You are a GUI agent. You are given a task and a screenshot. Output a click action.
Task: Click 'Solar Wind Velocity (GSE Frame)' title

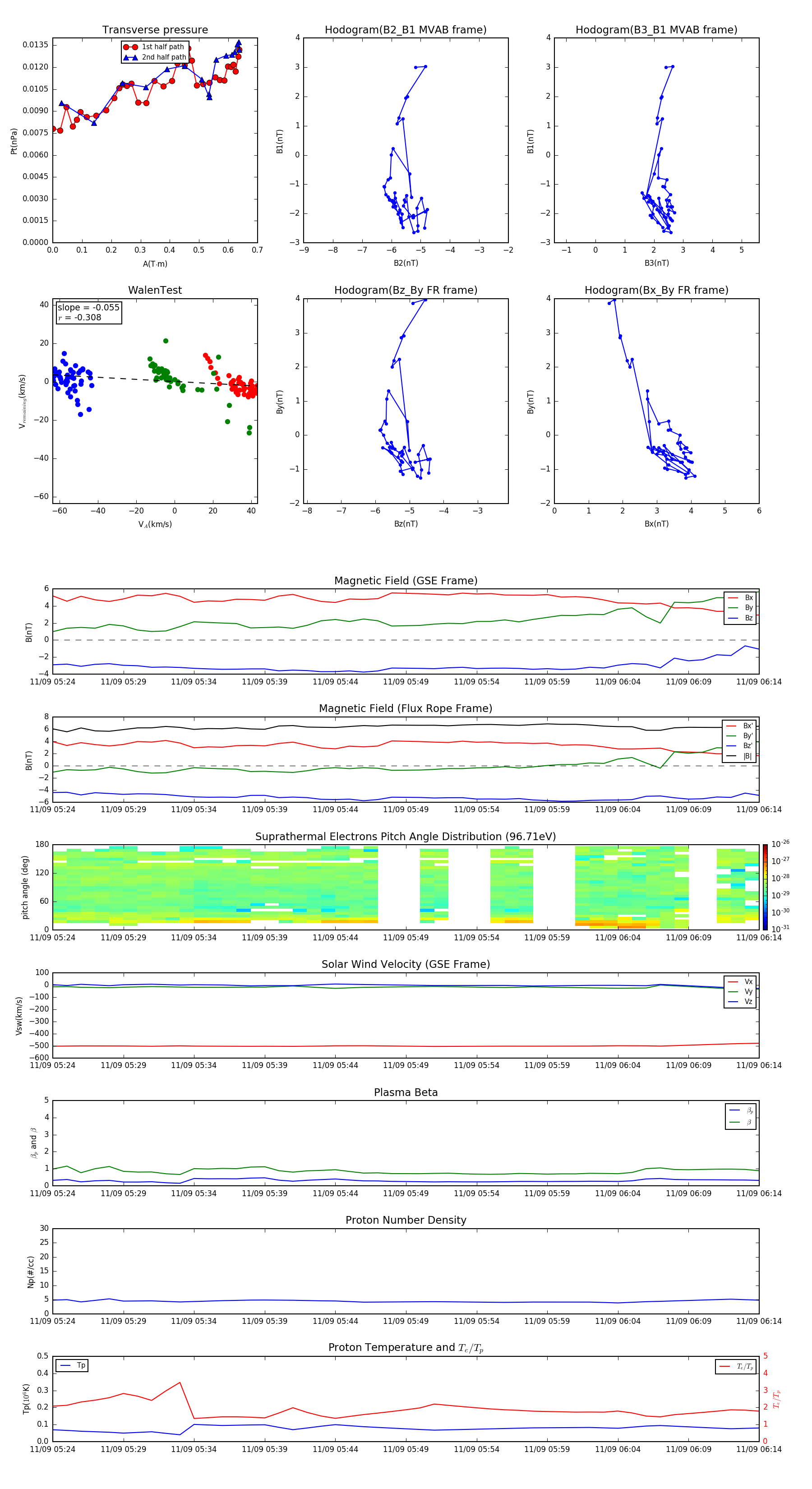coord(406,964)
